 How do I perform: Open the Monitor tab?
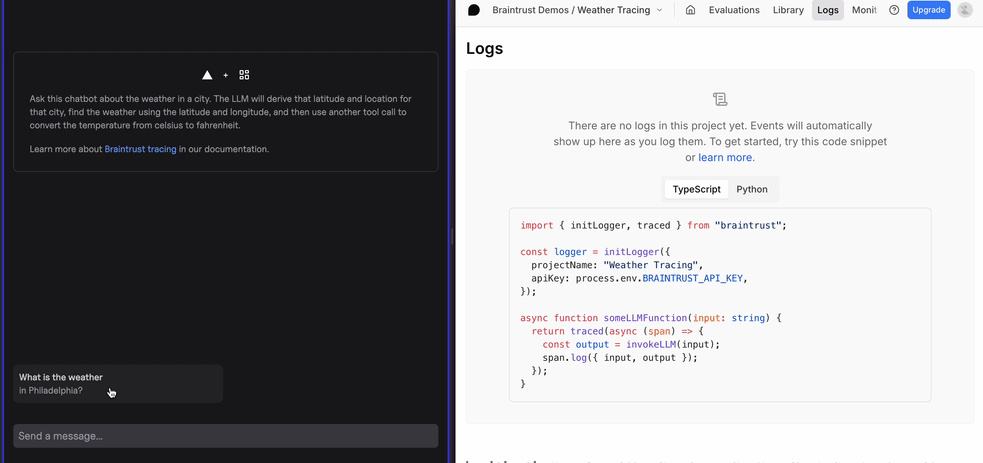[x=864, y=10]
